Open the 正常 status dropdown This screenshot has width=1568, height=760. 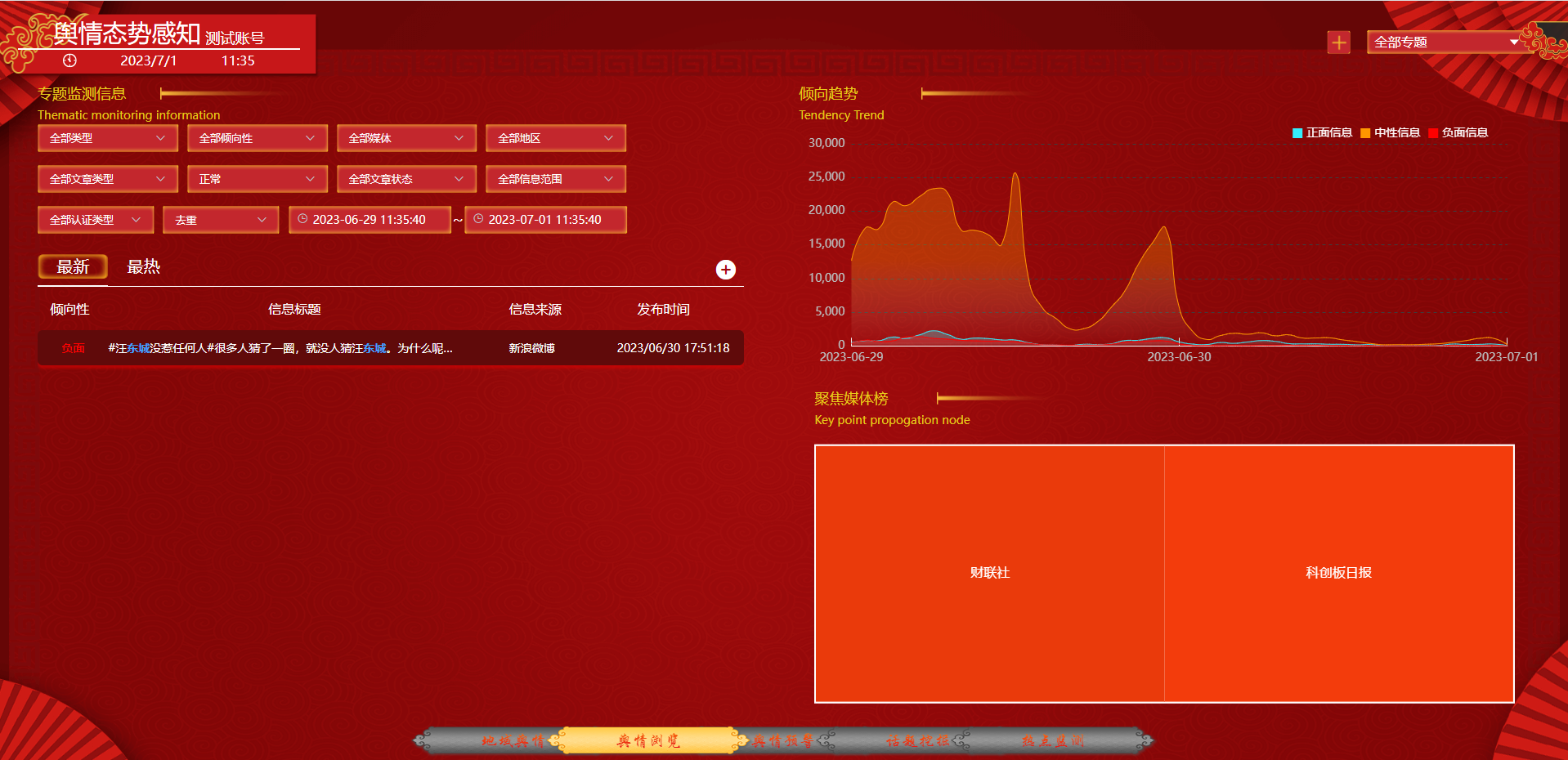[258, 179]
